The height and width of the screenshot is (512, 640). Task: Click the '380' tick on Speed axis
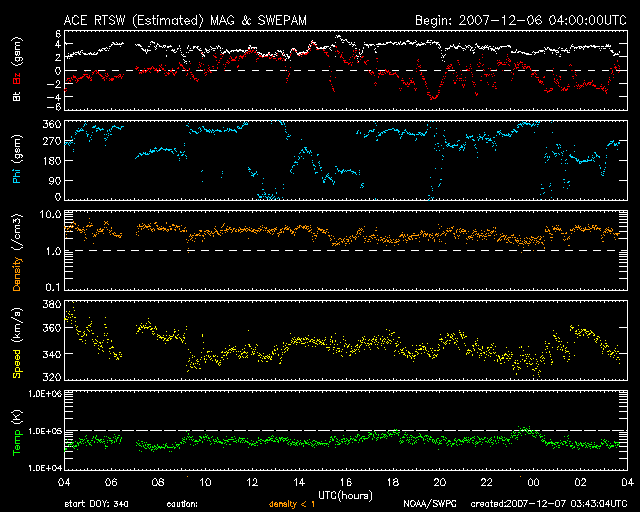(x=52, y=304)
